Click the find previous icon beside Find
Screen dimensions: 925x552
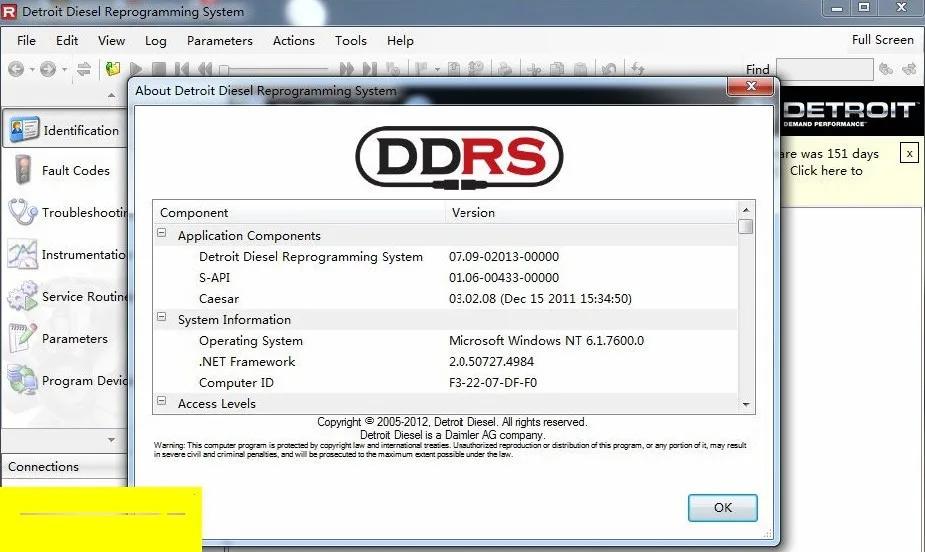885,70
